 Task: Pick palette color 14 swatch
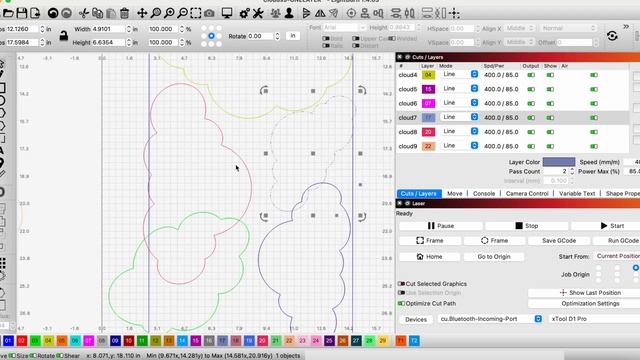(182, 340)
